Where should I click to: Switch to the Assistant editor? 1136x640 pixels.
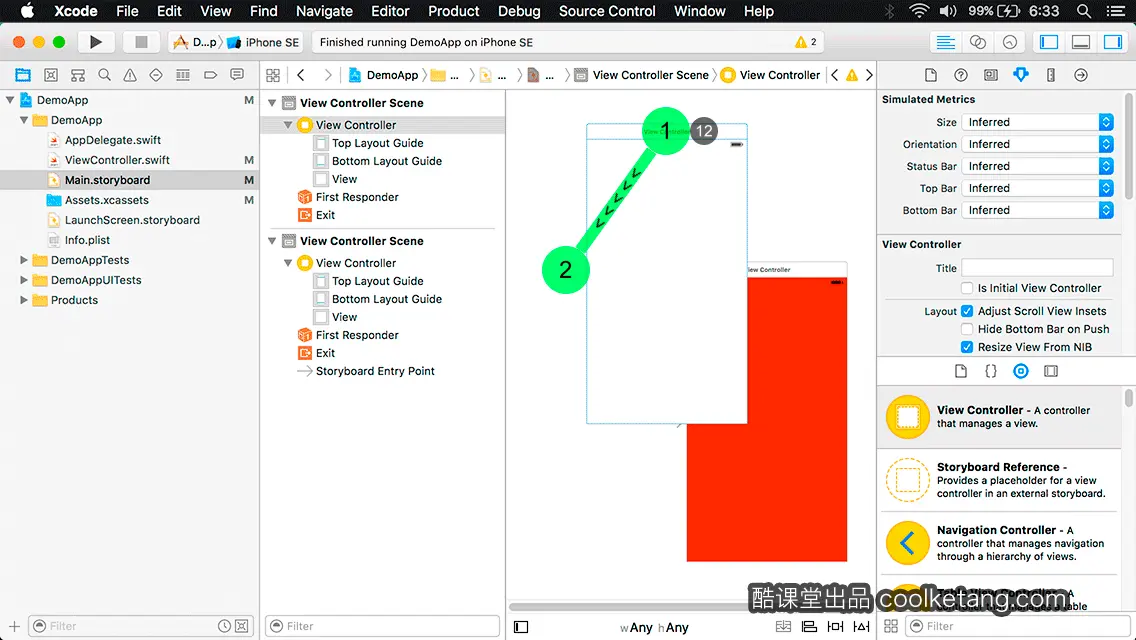point(977,42)
